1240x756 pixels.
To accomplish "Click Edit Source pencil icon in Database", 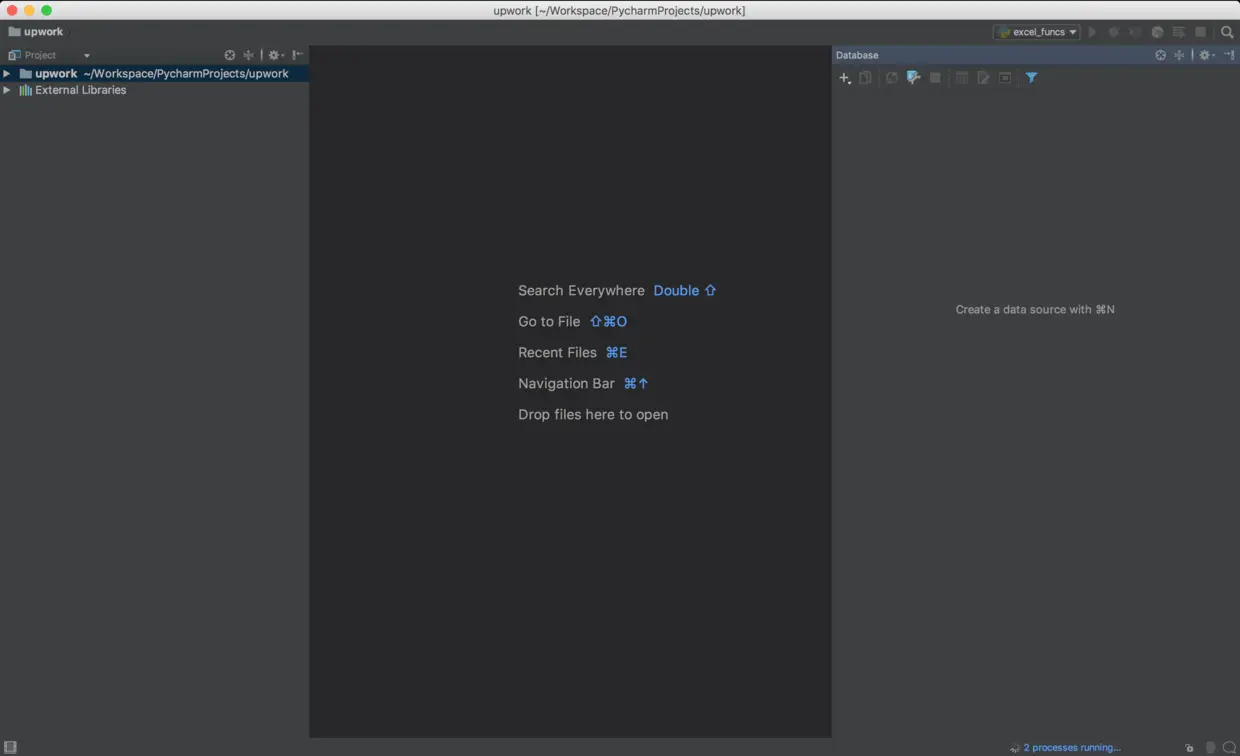I will (x=984, y=78).
